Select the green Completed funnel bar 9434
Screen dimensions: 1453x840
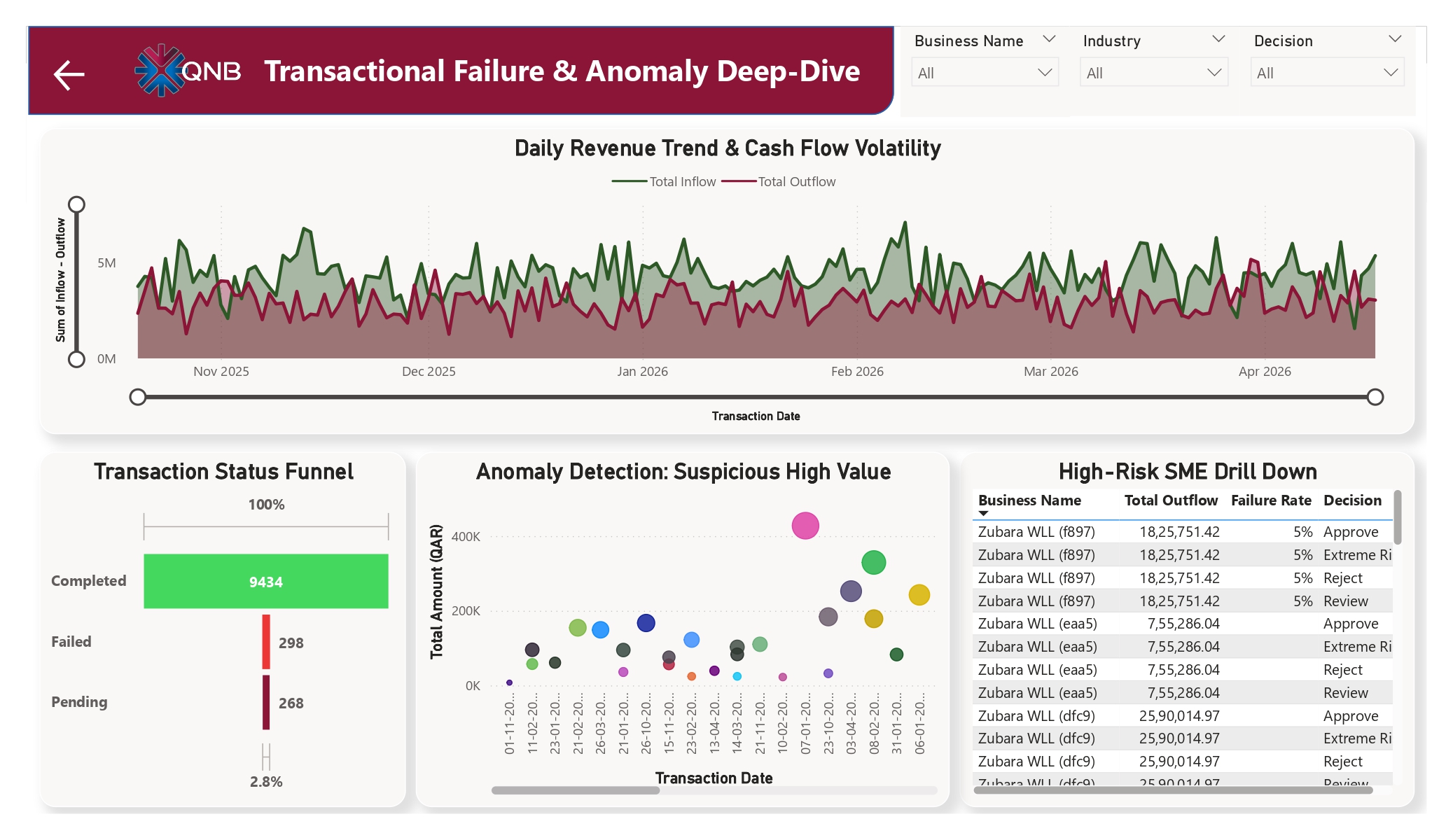click(266, 581)
